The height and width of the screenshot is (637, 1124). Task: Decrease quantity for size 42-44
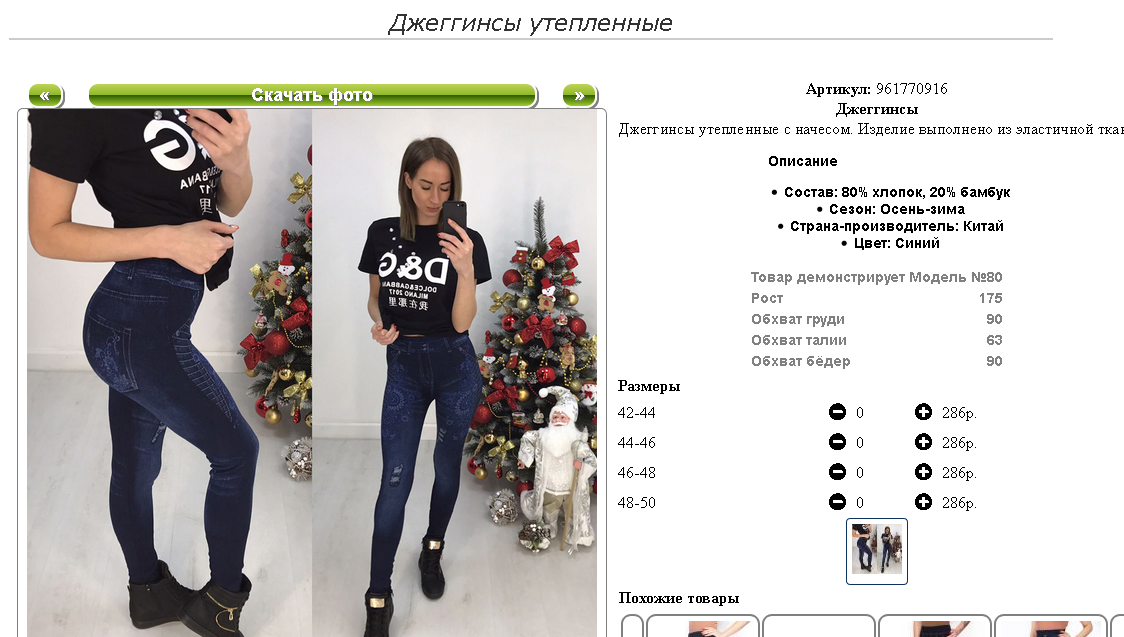coord(837,412)
